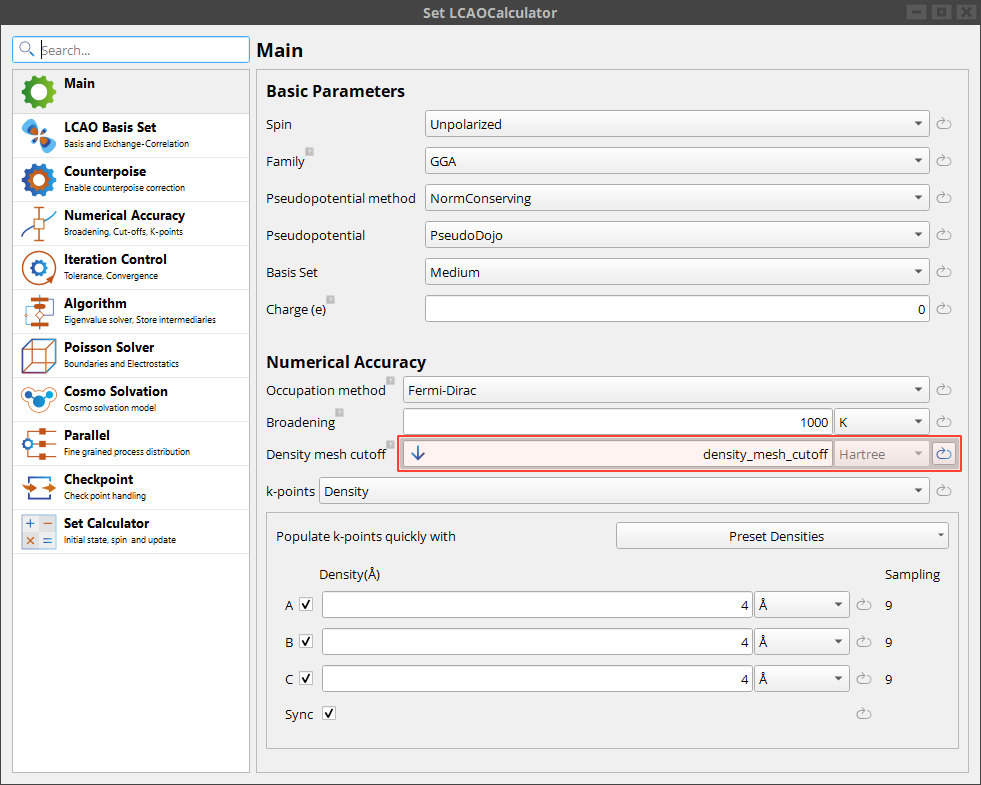Open the Checkpoint section
This screenshot has width=981, height=785.
pos(131,487)
